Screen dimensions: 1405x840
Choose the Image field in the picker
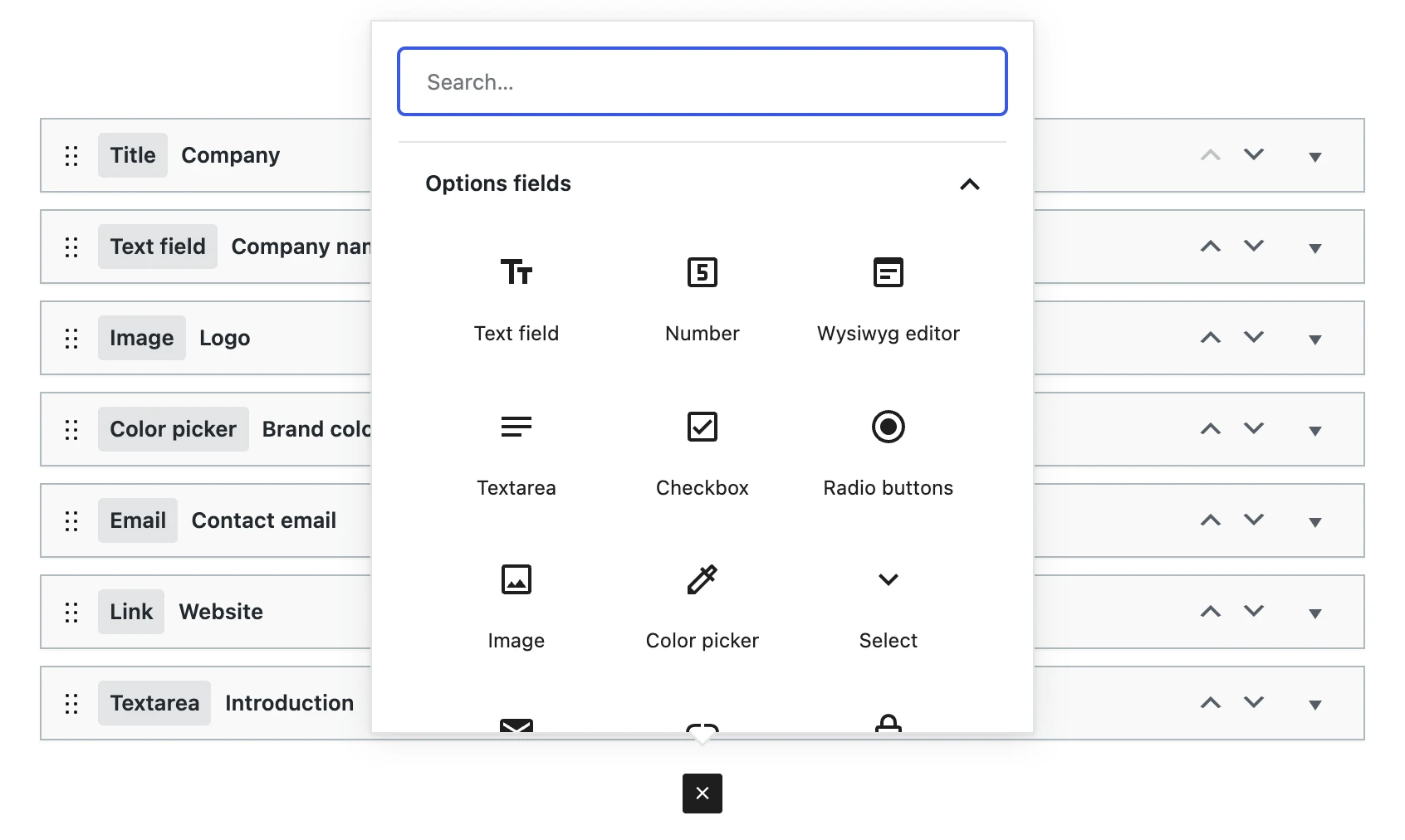coord(516,607)
